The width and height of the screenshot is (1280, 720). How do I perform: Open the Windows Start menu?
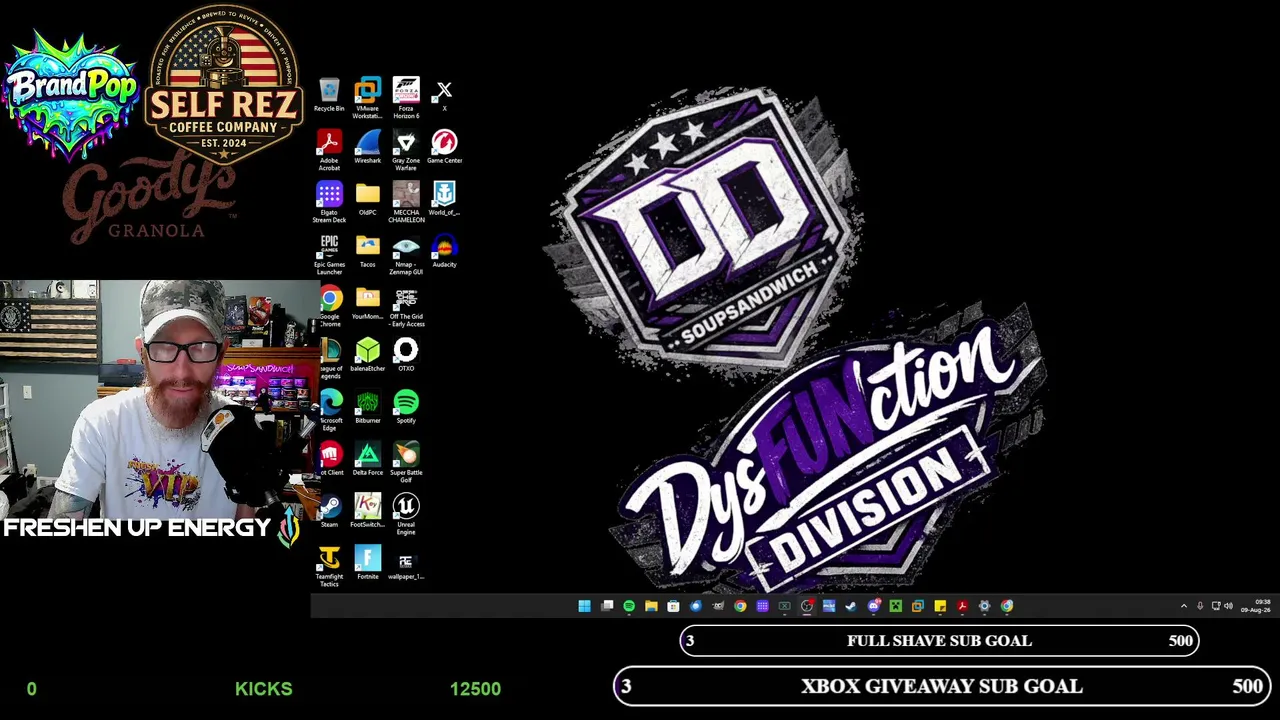tap(584, 606)
